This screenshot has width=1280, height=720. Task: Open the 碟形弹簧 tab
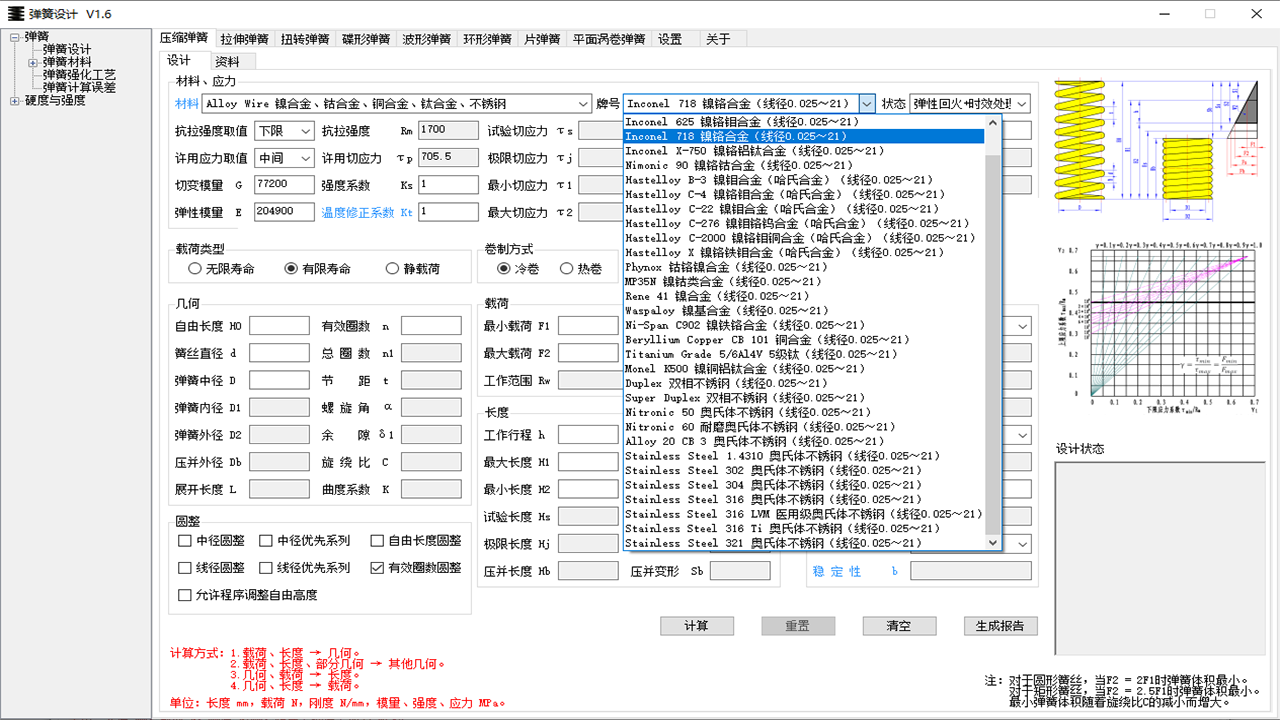click(x=365, y=38)
